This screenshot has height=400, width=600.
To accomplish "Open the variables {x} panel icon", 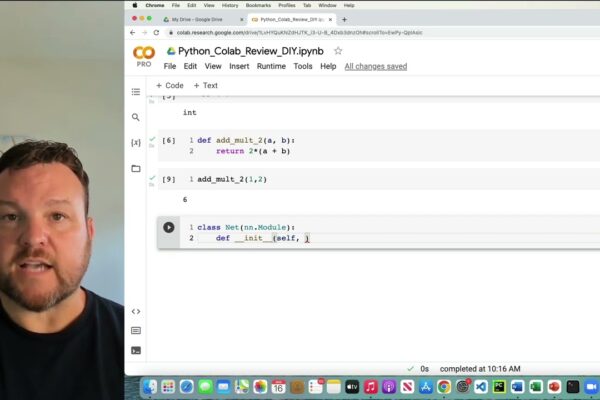I will pos(136,143).
